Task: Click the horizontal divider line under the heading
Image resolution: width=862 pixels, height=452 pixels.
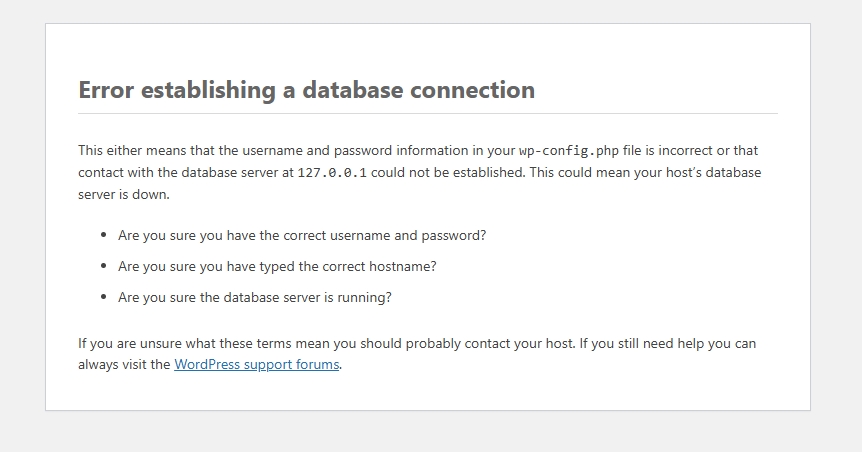Action: pyautogui.click(x=428, y=114)
